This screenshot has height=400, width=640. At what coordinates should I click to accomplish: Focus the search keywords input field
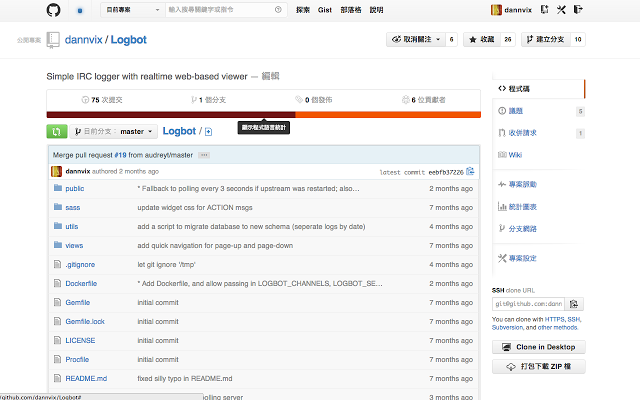pos(226,10)
